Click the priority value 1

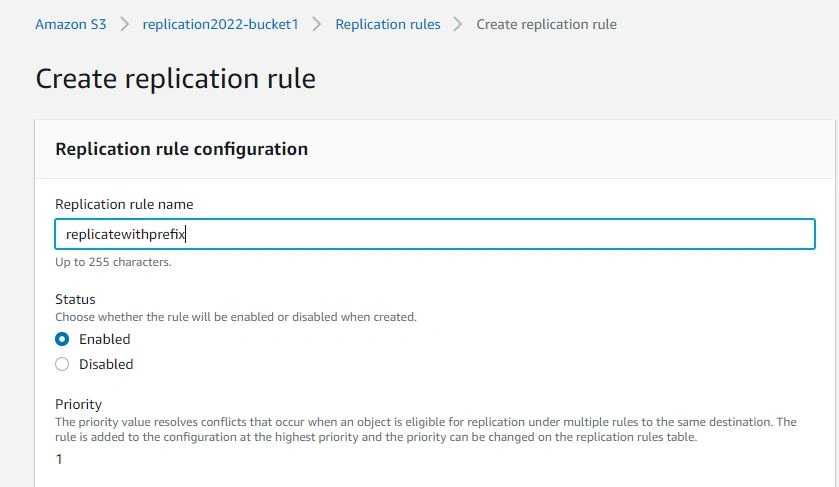[59, 459]
